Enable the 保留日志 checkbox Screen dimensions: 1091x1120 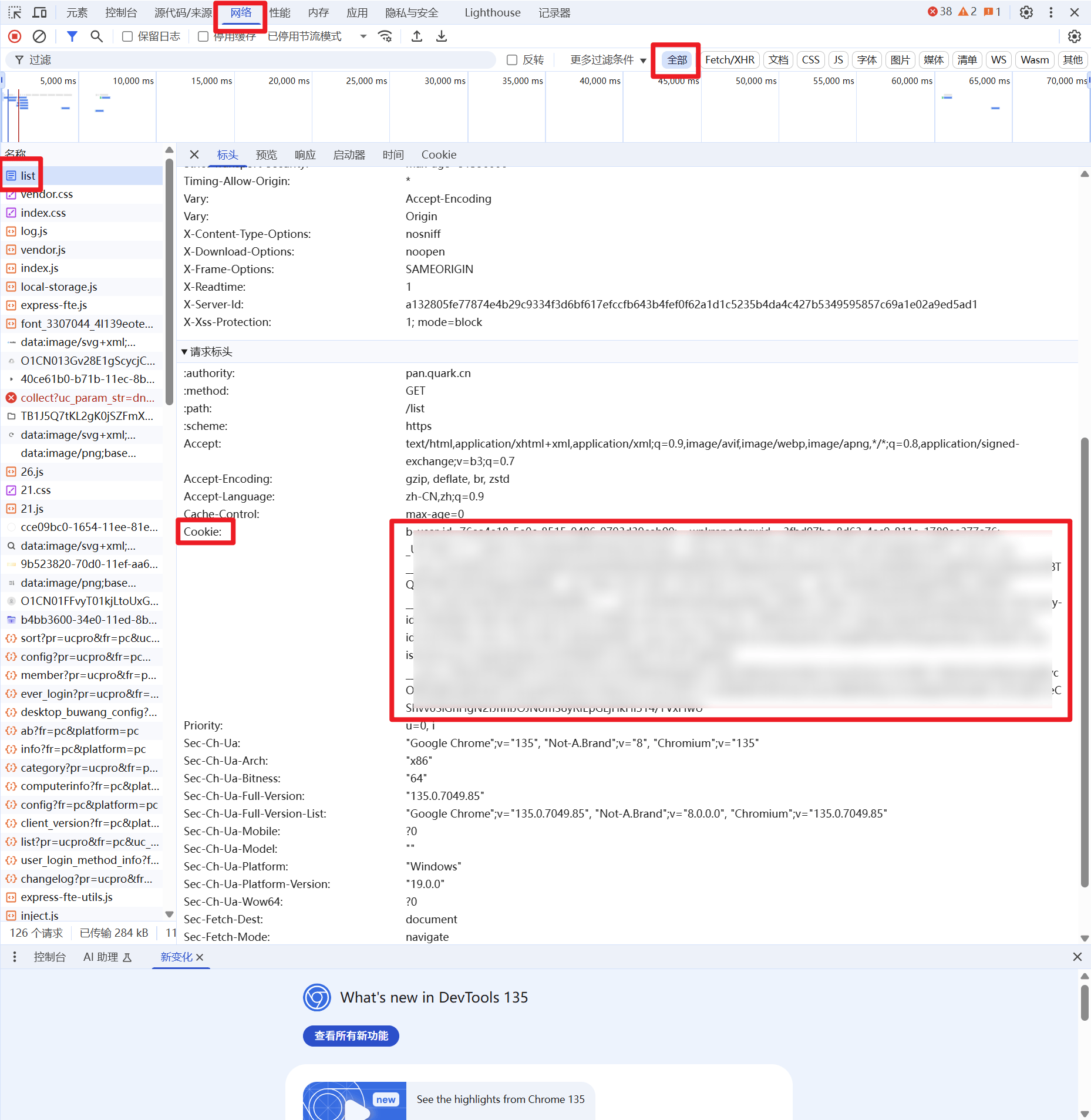(127, 36)
